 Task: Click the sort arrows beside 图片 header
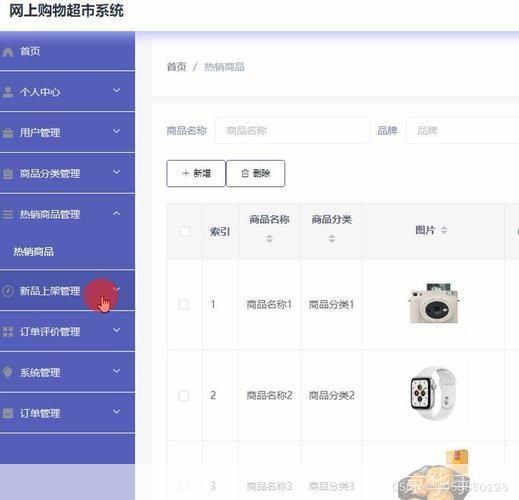click(444, 230)
